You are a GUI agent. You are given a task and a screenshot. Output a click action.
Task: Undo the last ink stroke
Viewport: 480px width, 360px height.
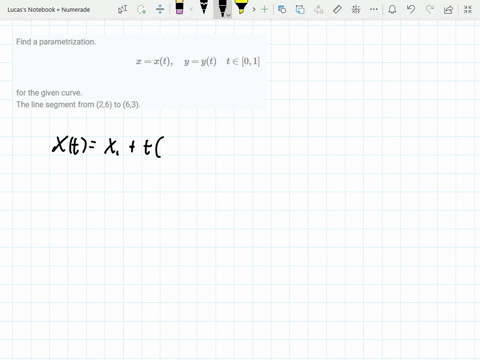click(x=411, y=9)
